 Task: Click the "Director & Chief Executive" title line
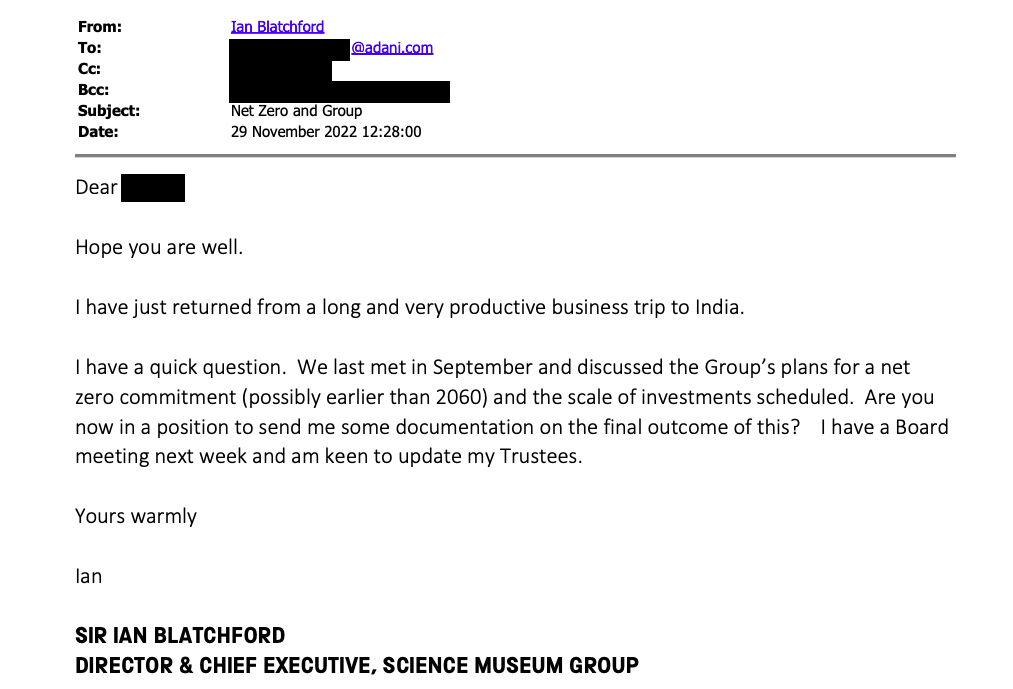[x=357, y=665]
